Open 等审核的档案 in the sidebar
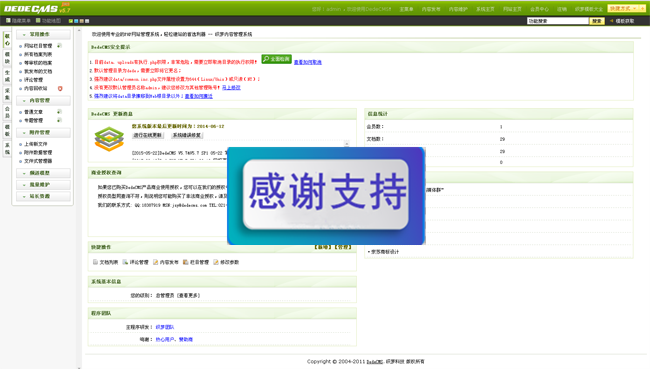650x369 pixels. 38,63
